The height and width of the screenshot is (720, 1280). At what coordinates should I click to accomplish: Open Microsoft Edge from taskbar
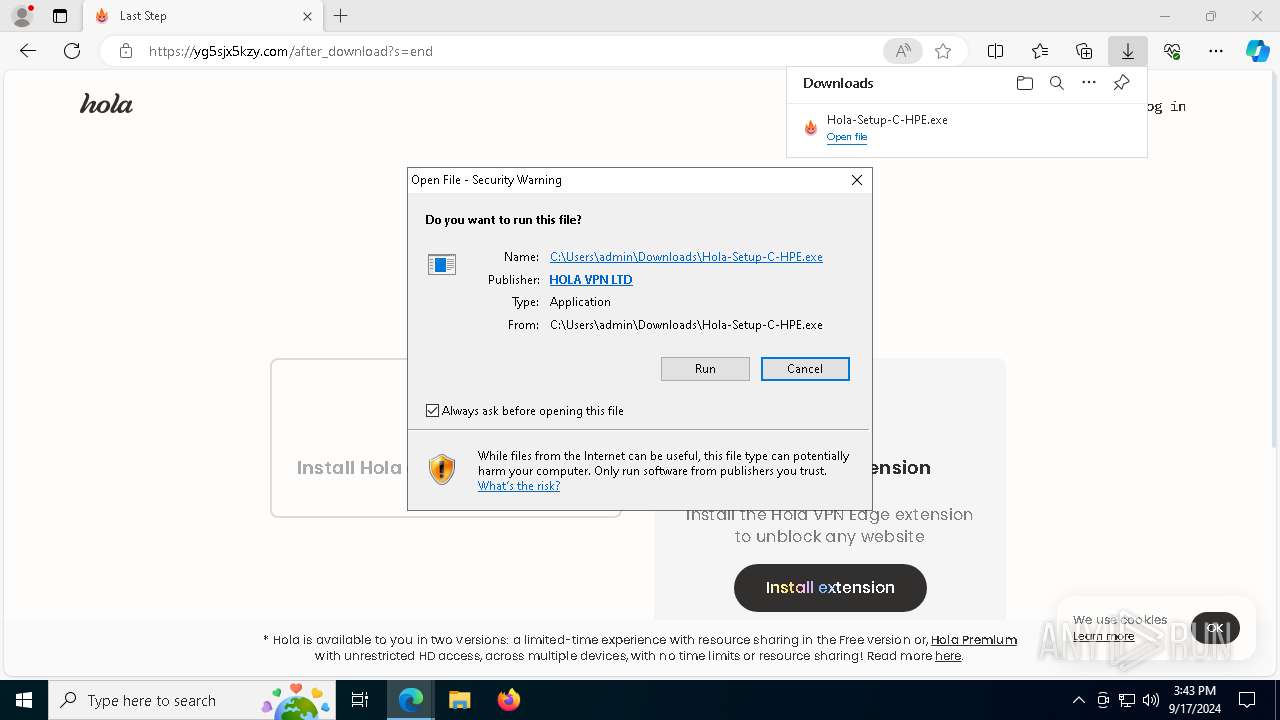tap(411, 700)
